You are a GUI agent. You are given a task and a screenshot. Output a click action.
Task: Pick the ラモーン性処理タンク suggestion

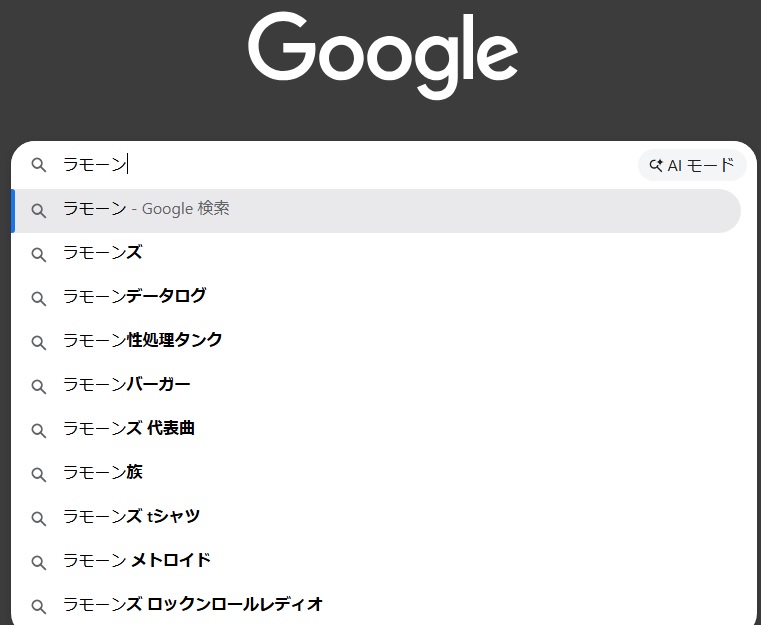(x=142, y=342)
